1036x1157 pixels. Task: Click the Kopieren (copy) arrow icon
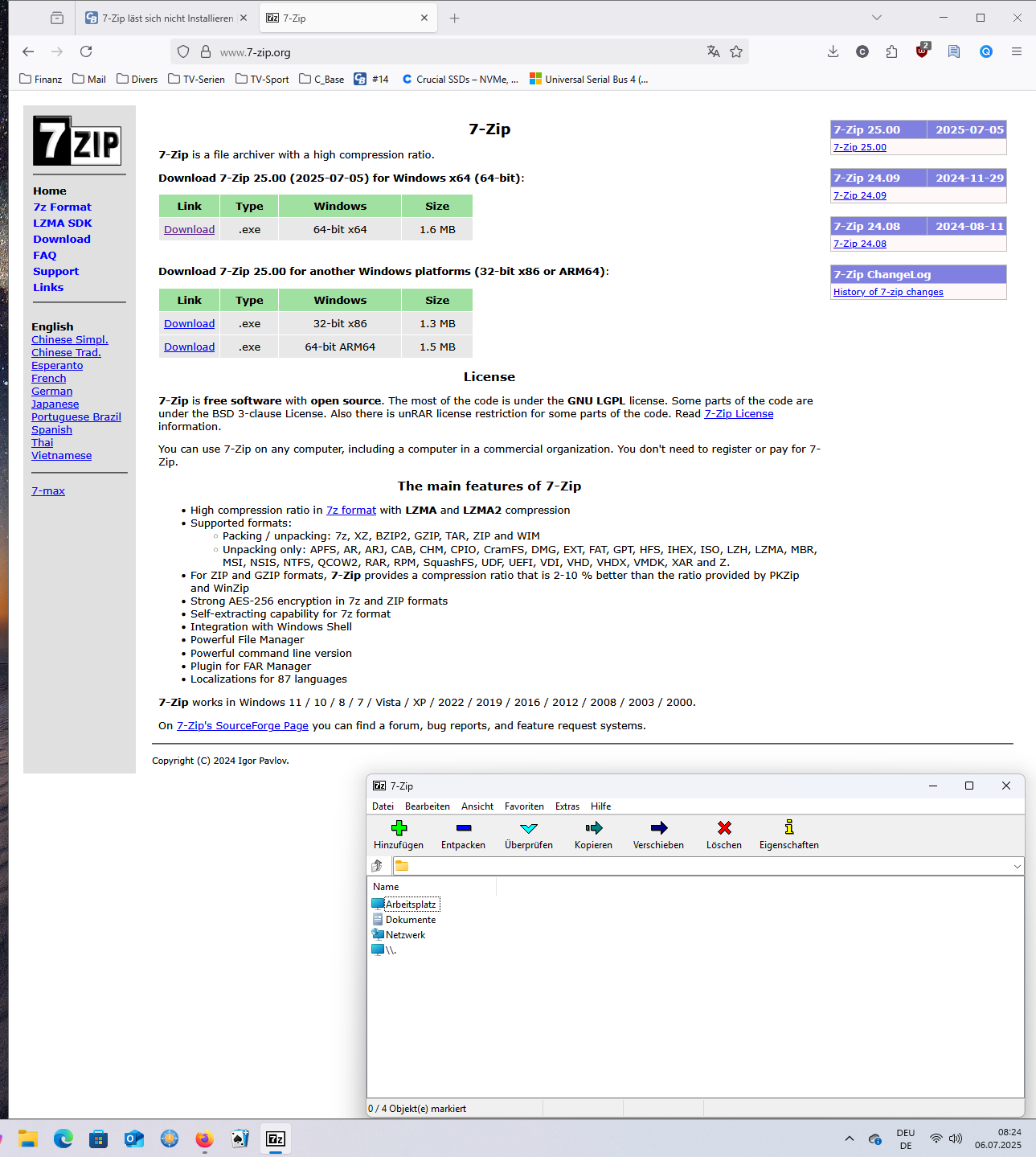pyautogui.click(x=594, y=827)
